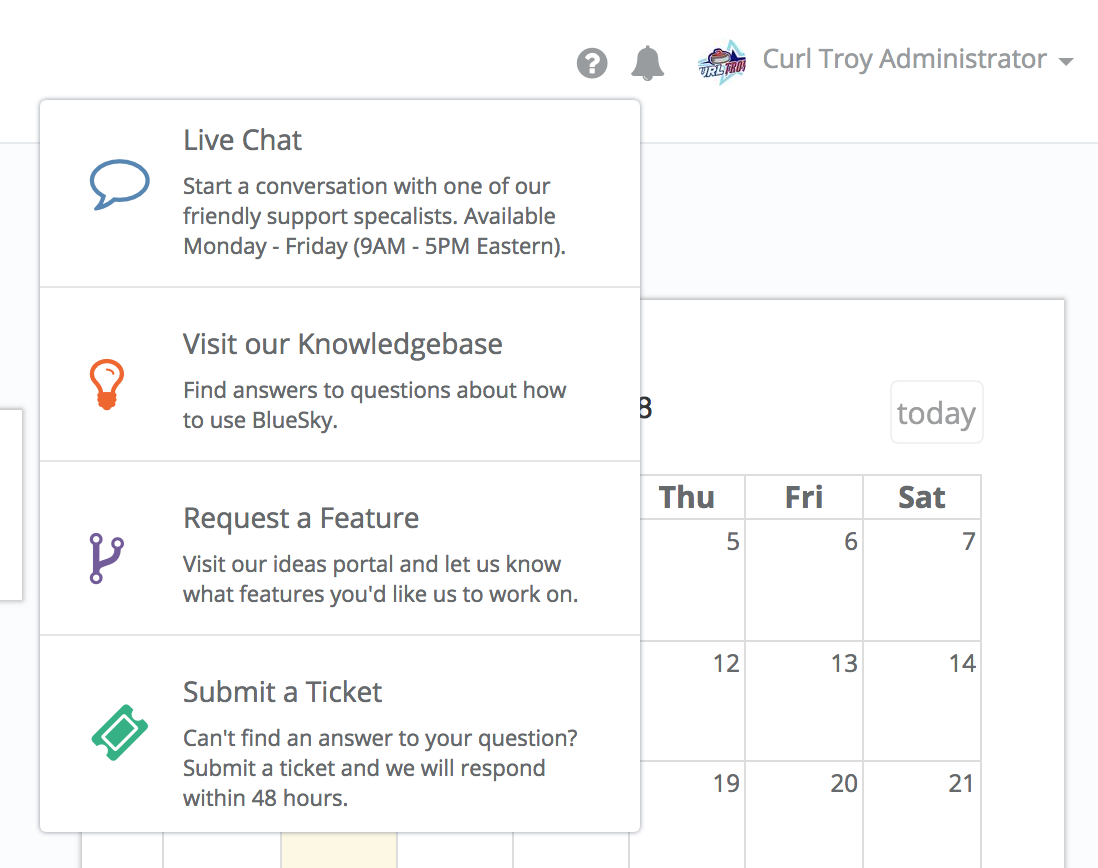This screenshot has height=868, width=1098.
Task: Click the green Submit a Ticket icon
Action: click(120, 732)
